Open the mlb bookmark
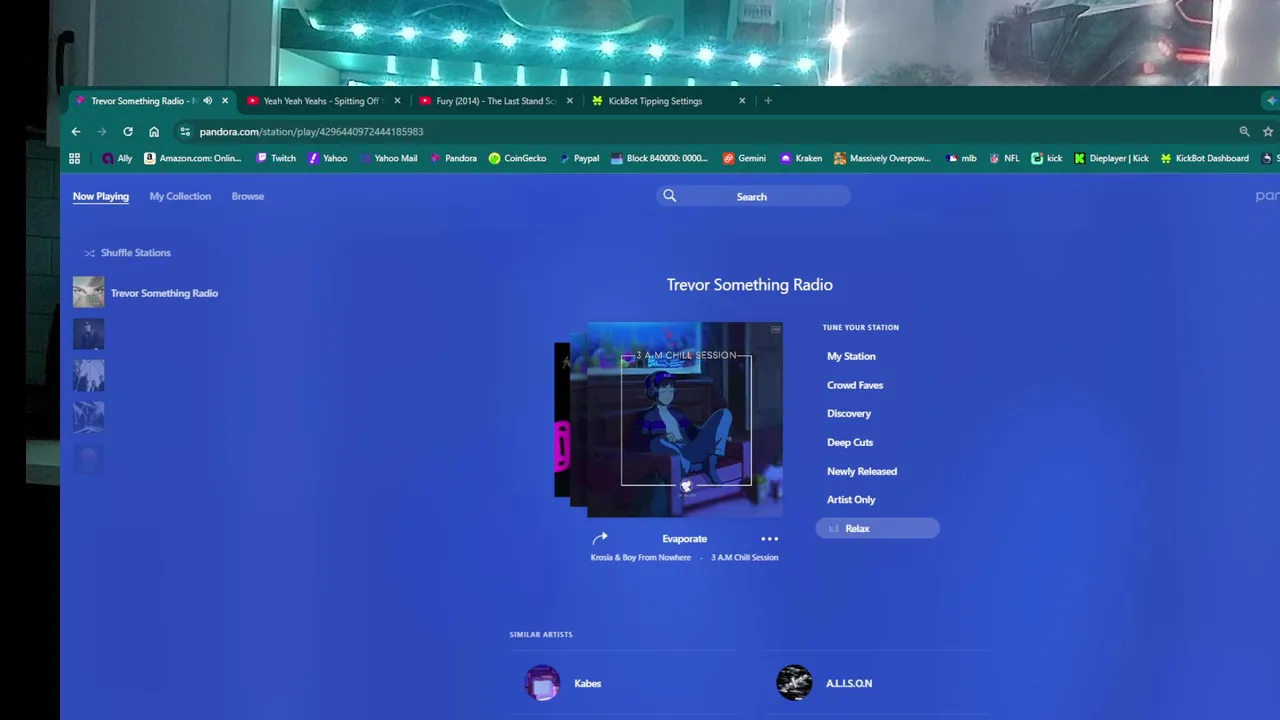The width and height of the screenshot is (1280, 720). click(960, 158)
